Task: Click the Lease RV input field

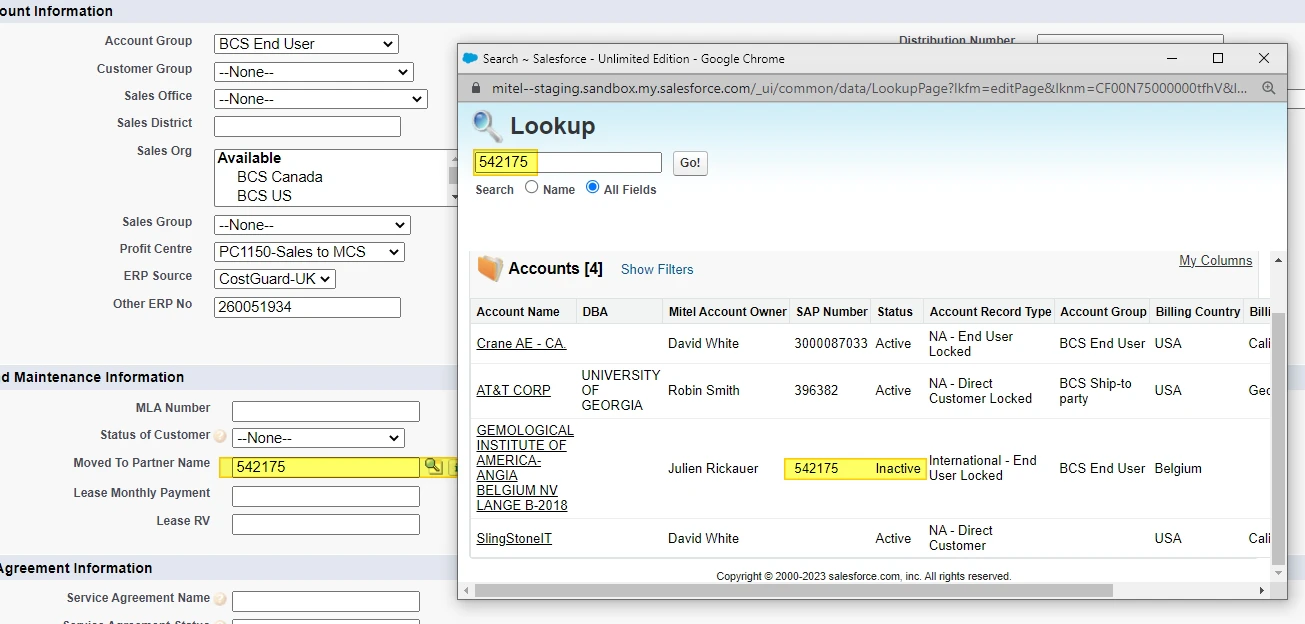Action: (x=326, y=525)
